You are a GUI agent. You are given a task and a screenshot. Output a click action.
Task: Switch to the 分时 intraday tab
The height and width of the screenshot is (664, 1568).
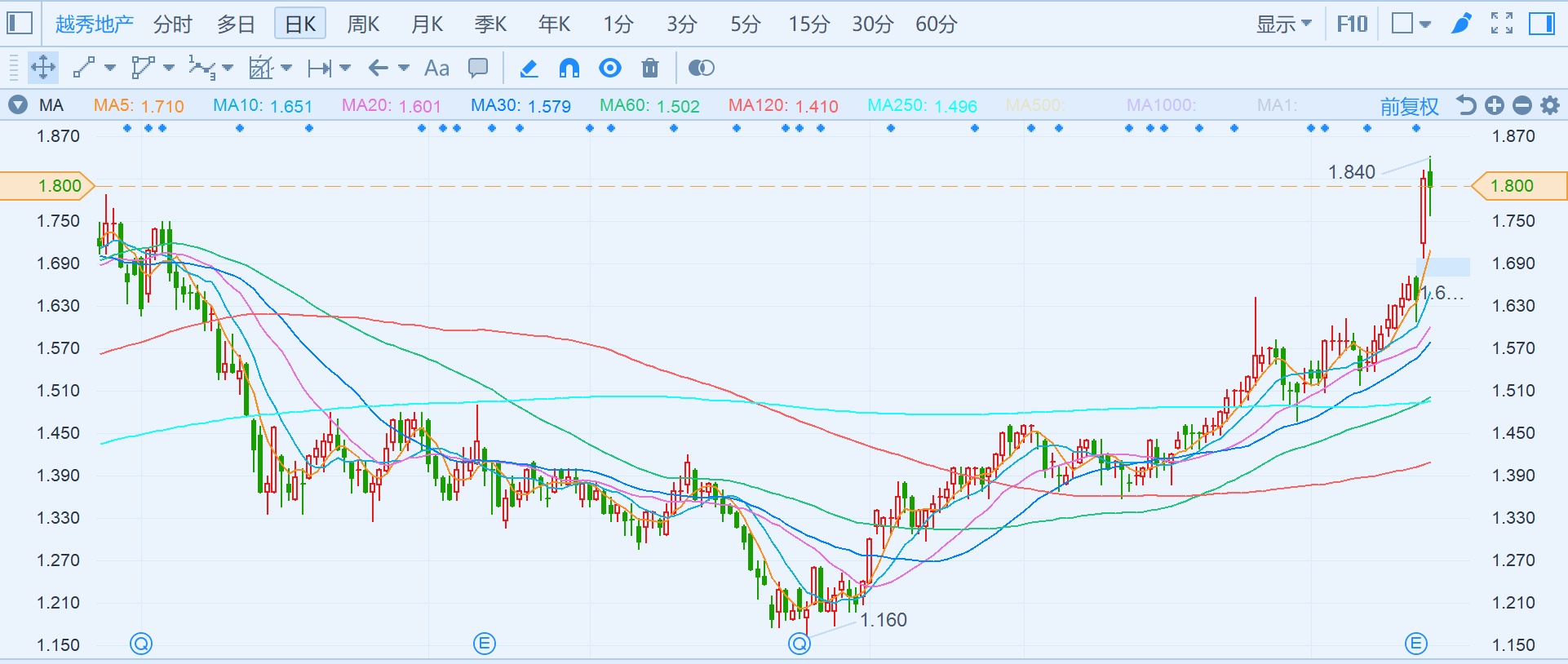173,24
